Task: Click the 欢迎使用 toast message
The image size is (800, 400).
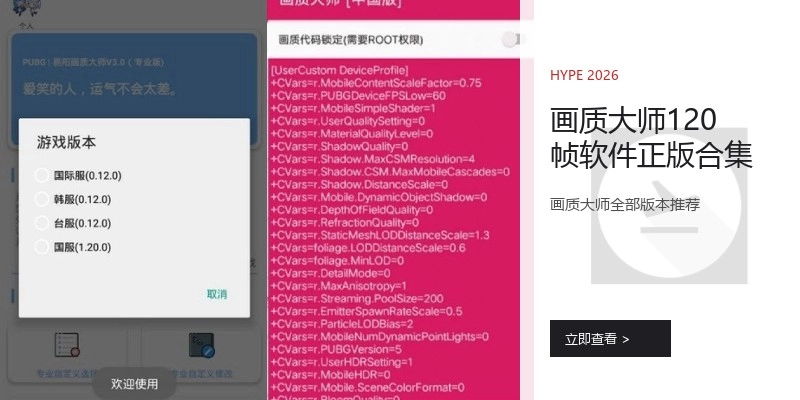Action: click(x=135, y=384)
